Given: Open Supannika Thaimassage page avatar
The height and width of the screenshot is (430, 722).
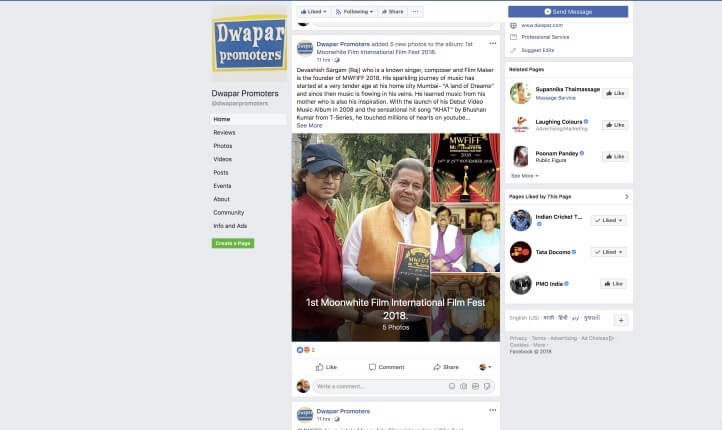Looking at the screenshot, I should click(520, 93).
